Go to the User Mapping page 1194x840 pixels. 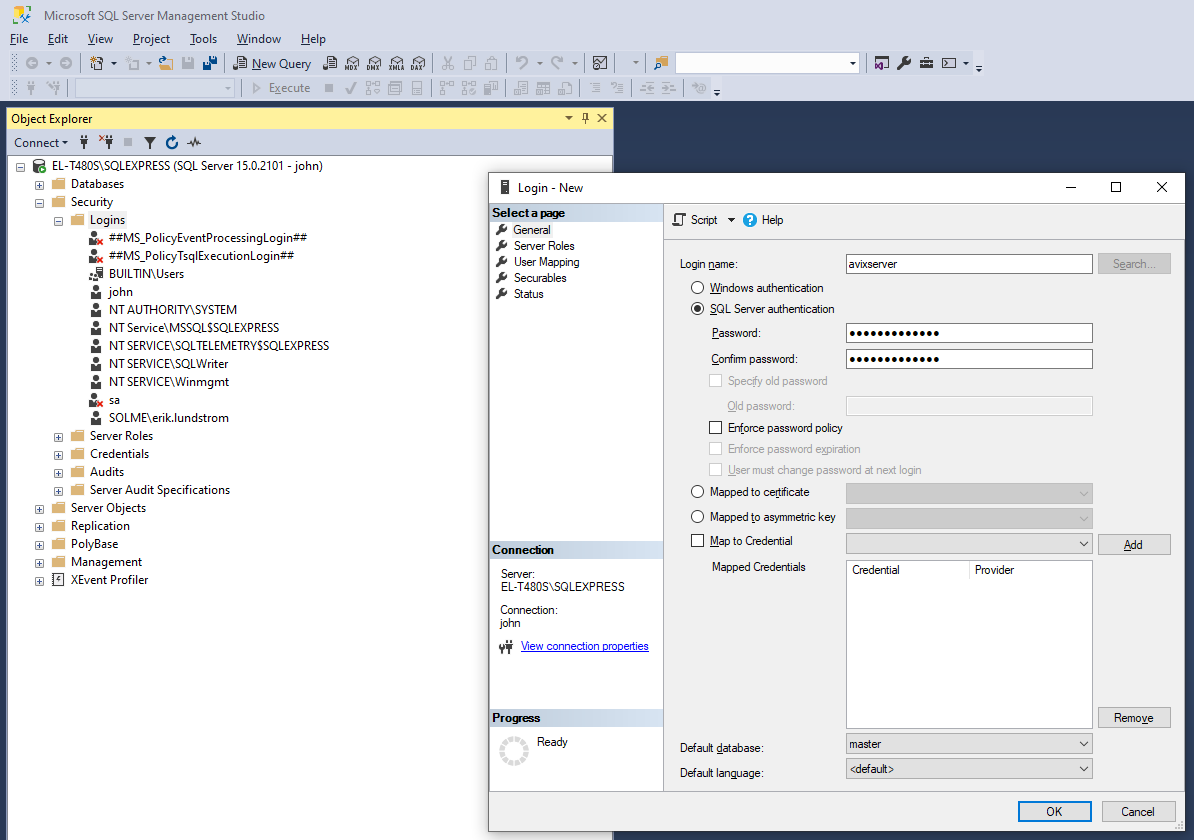tap(546, 262)
